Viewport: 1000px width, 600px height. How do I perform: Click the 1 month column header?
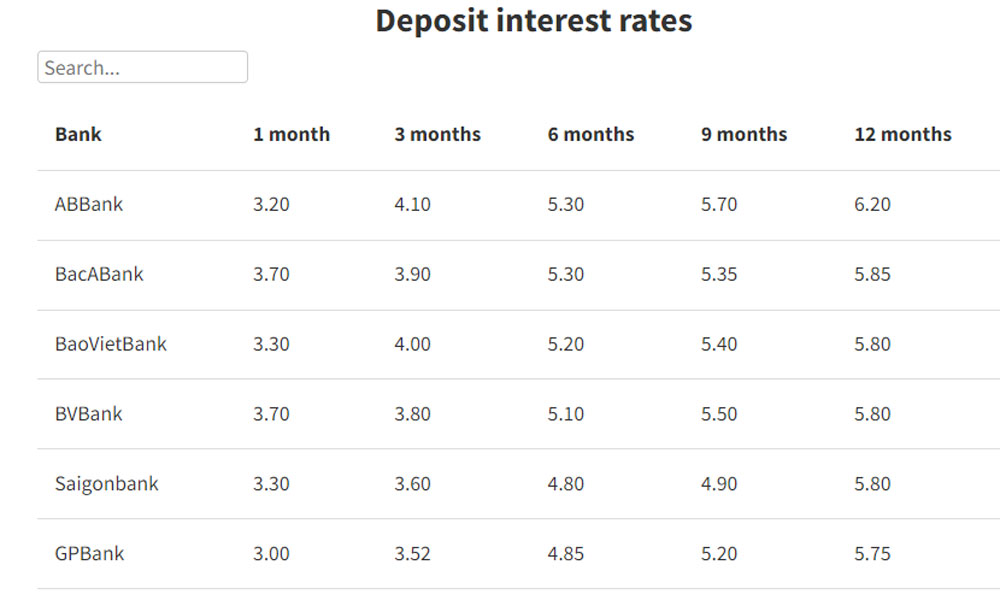pyautogui.click(x=291, y=134)
